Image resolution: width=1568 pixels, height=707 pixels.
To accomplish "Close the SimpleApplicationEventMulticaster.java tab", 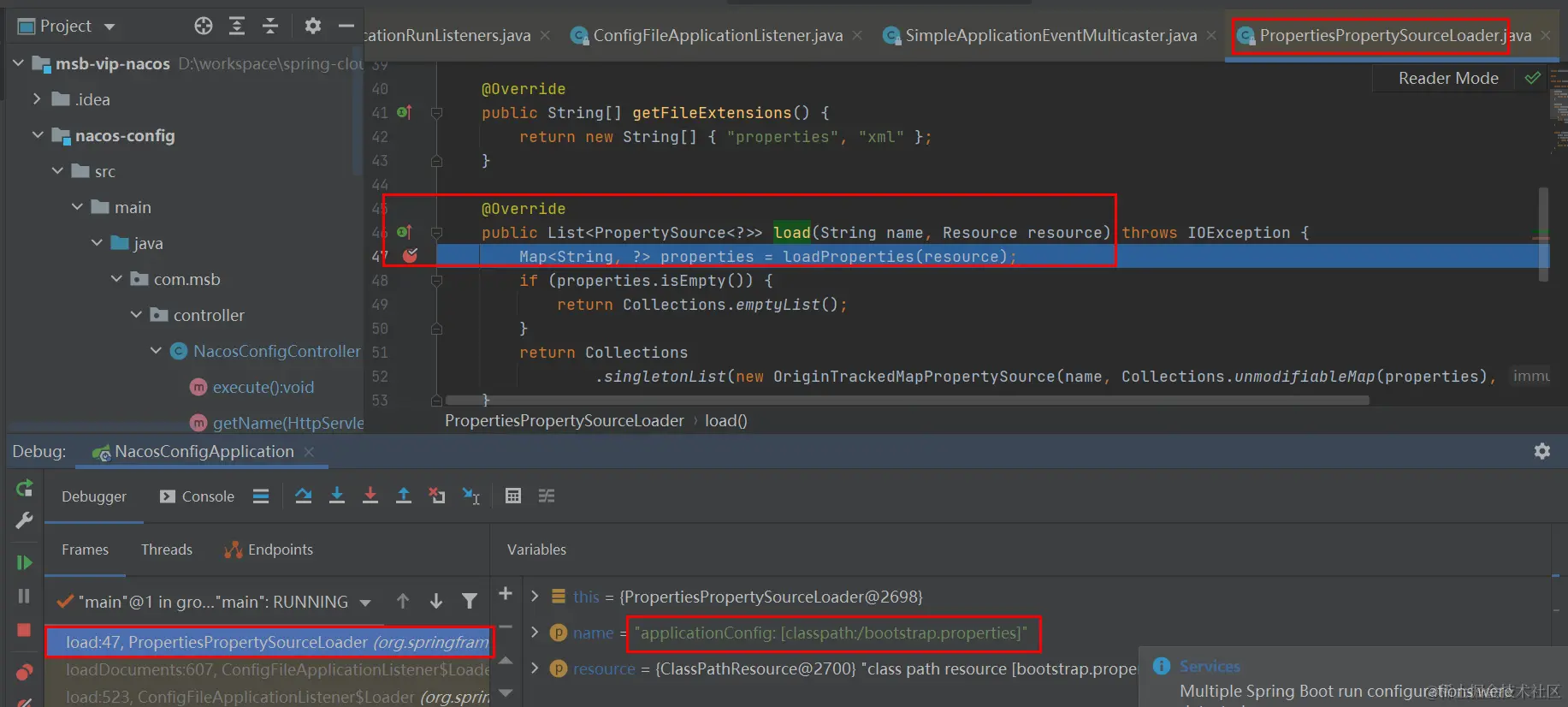I will [1211, 35].
